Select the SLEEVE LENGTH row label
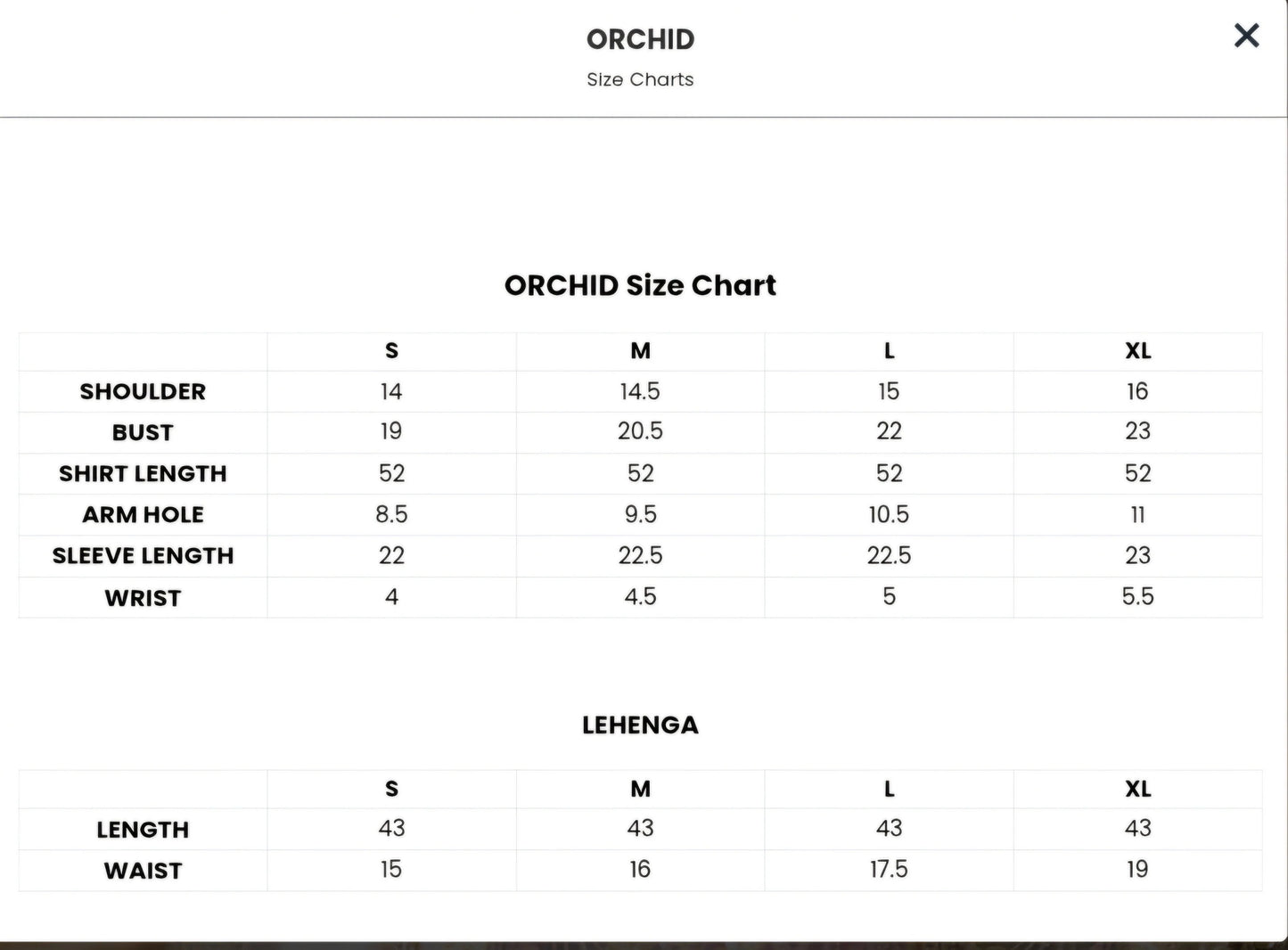 point(143,555)
